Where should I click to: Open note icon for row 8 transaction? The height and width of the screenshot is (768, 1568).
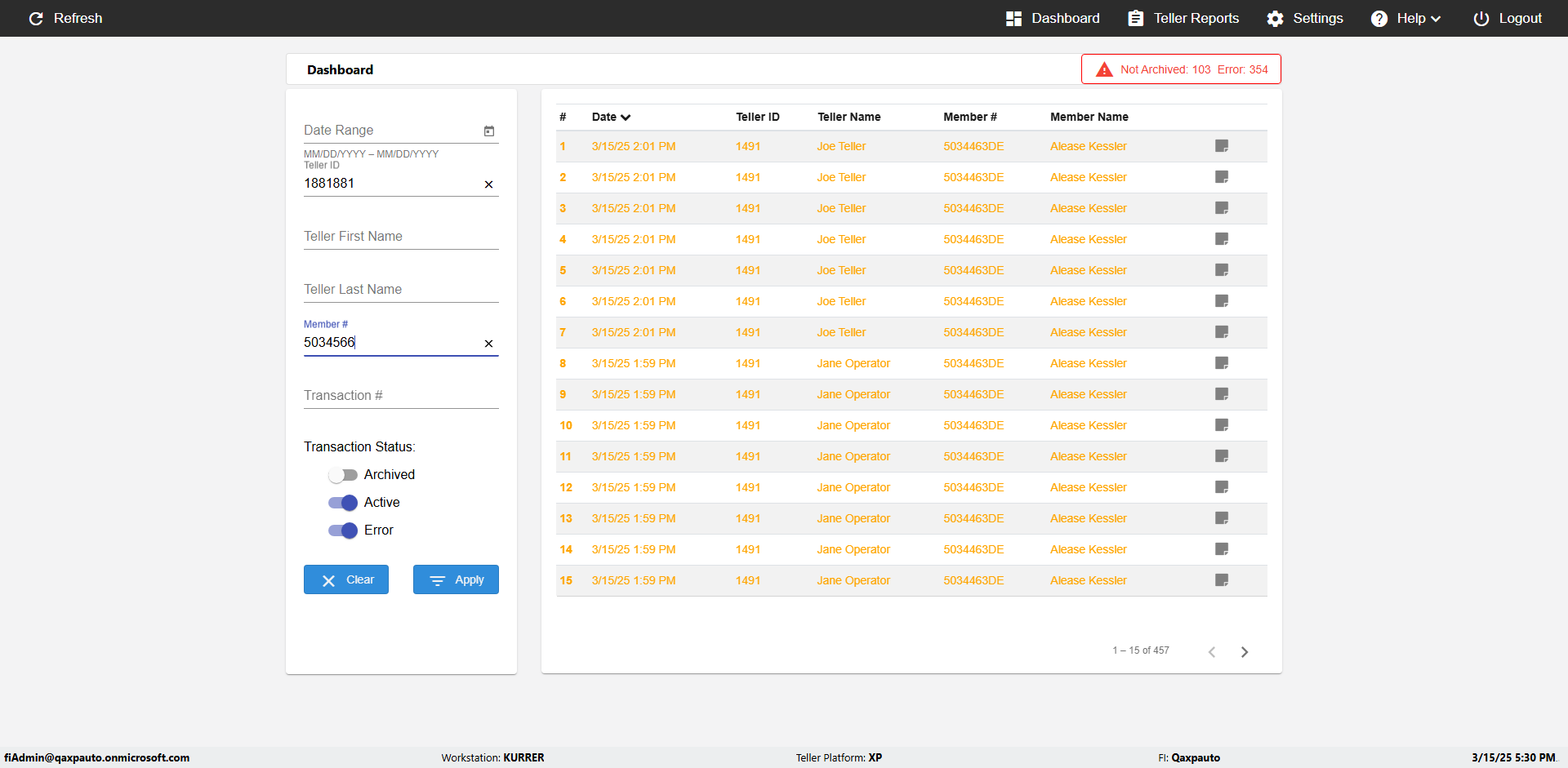point(1222,363)
